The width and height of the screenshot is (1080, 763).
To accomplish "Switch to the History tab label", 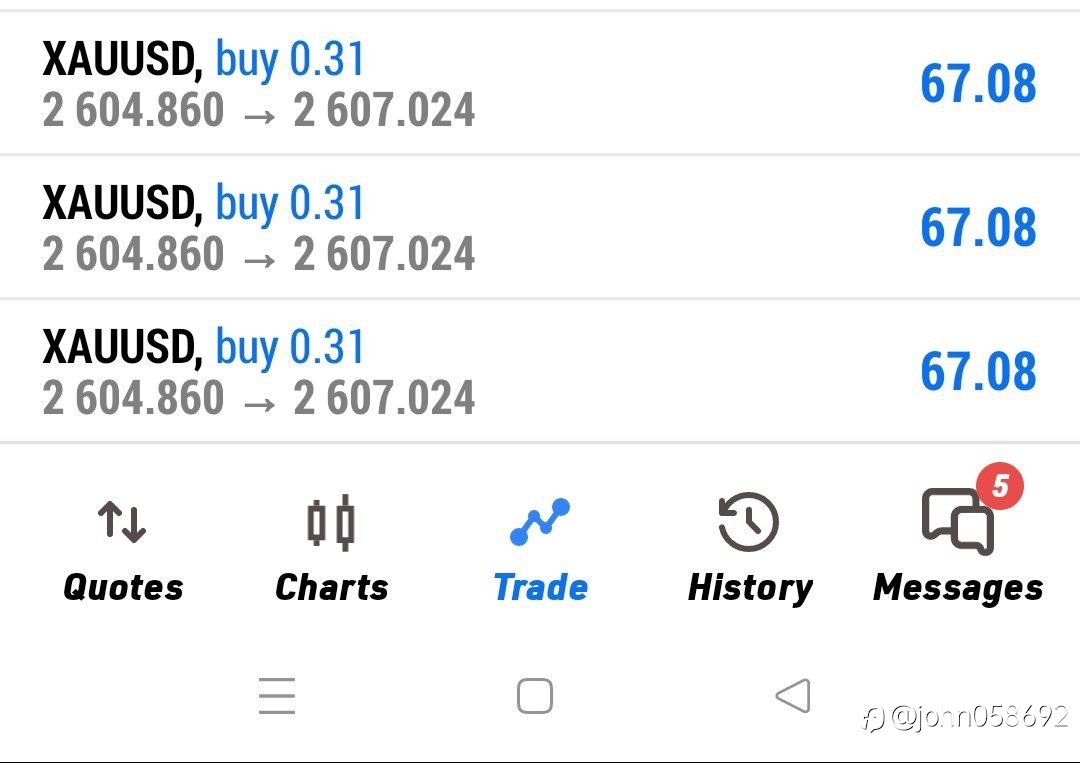I will pyautogui.click(x=750, y=587).
